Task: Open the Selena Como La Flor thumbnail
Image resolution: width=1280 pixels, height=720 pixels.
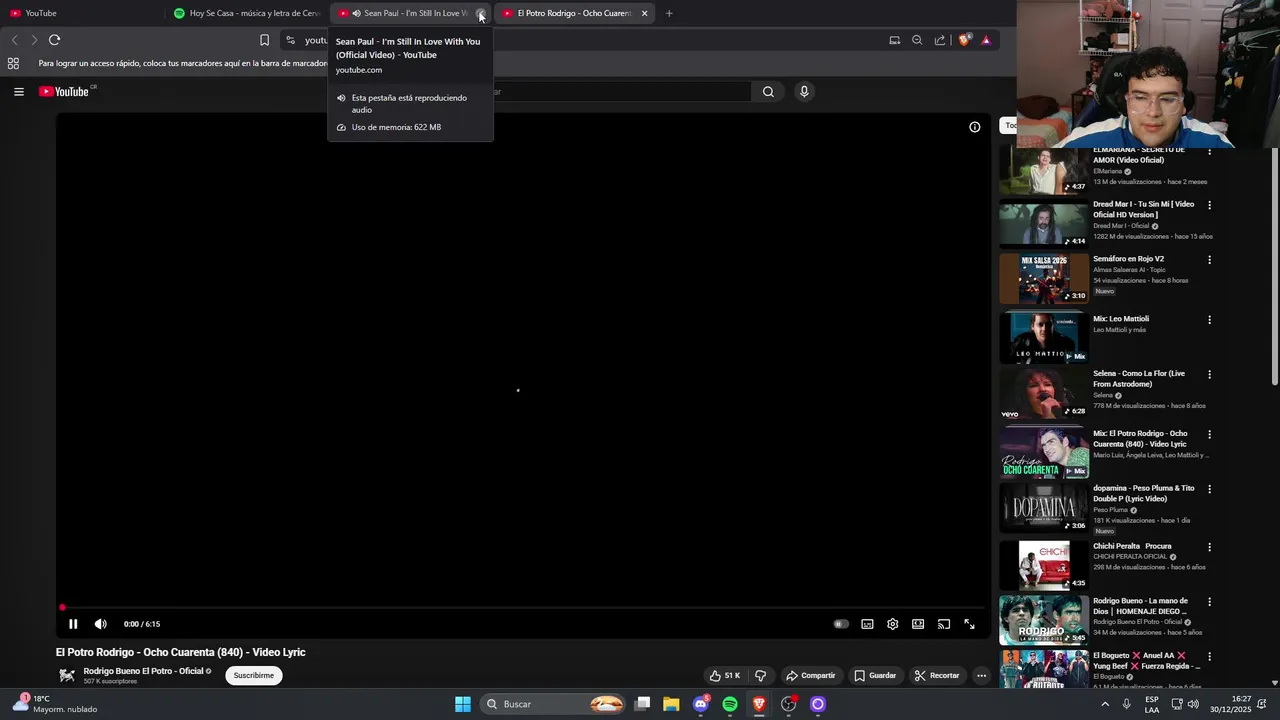Action: 1044,395
